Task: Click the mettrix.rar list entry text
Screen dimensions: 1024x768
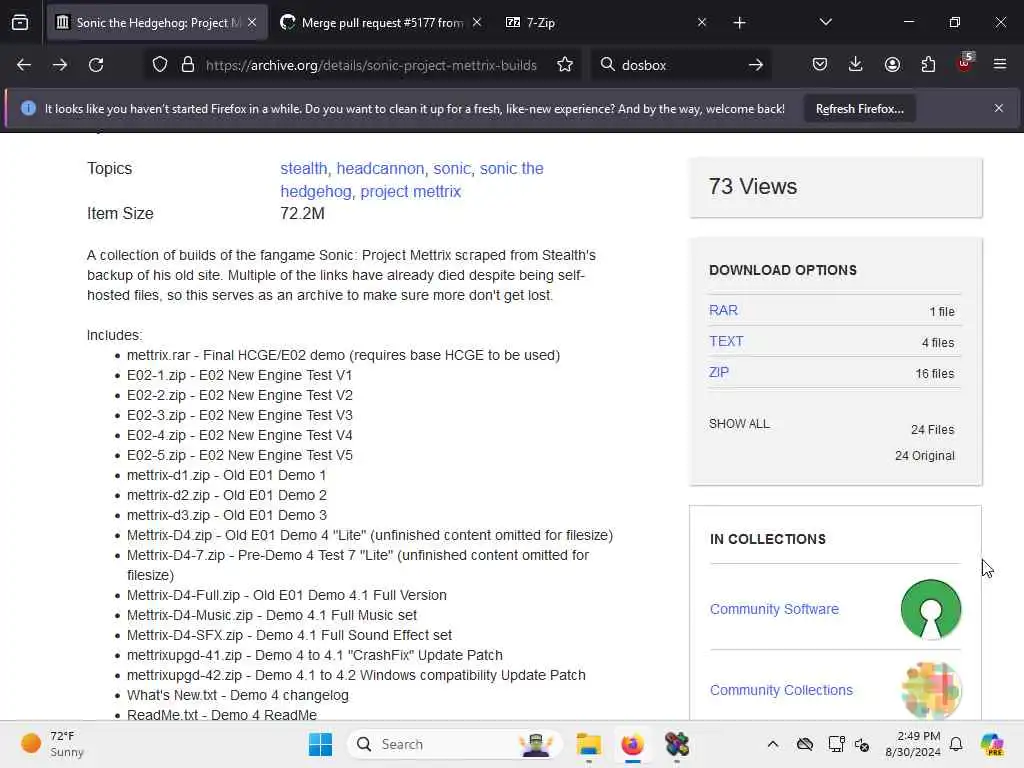Action: pos(343,355)
